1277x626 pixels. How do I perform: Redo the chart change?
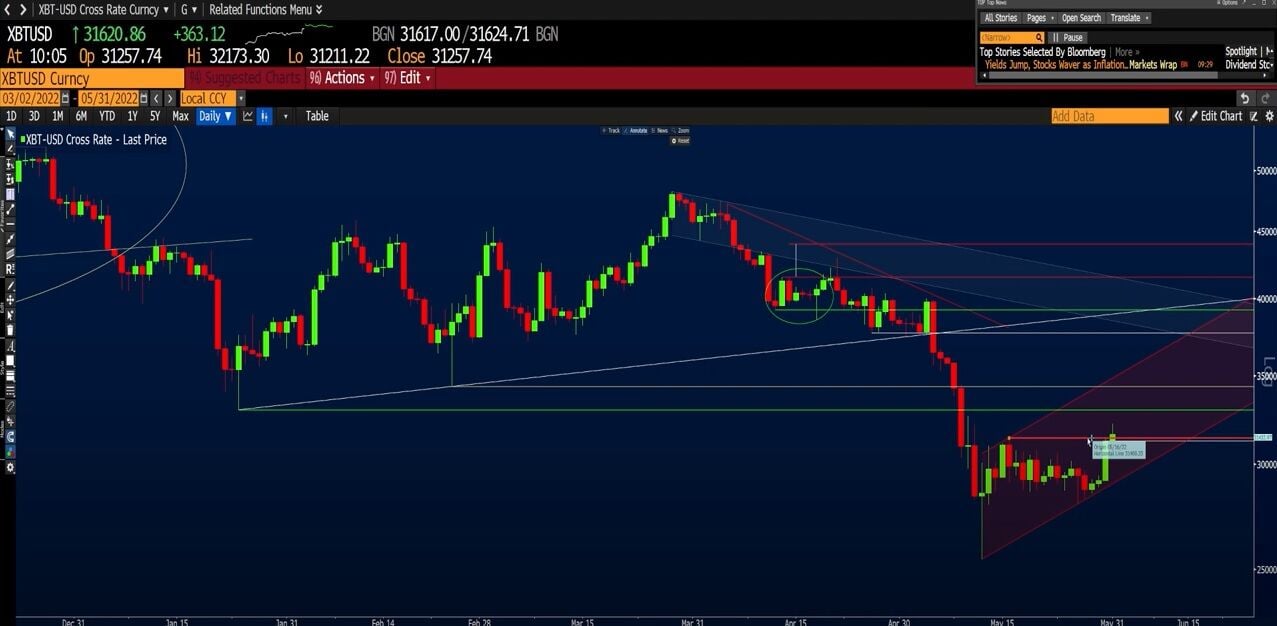(x=1264, y=98)
